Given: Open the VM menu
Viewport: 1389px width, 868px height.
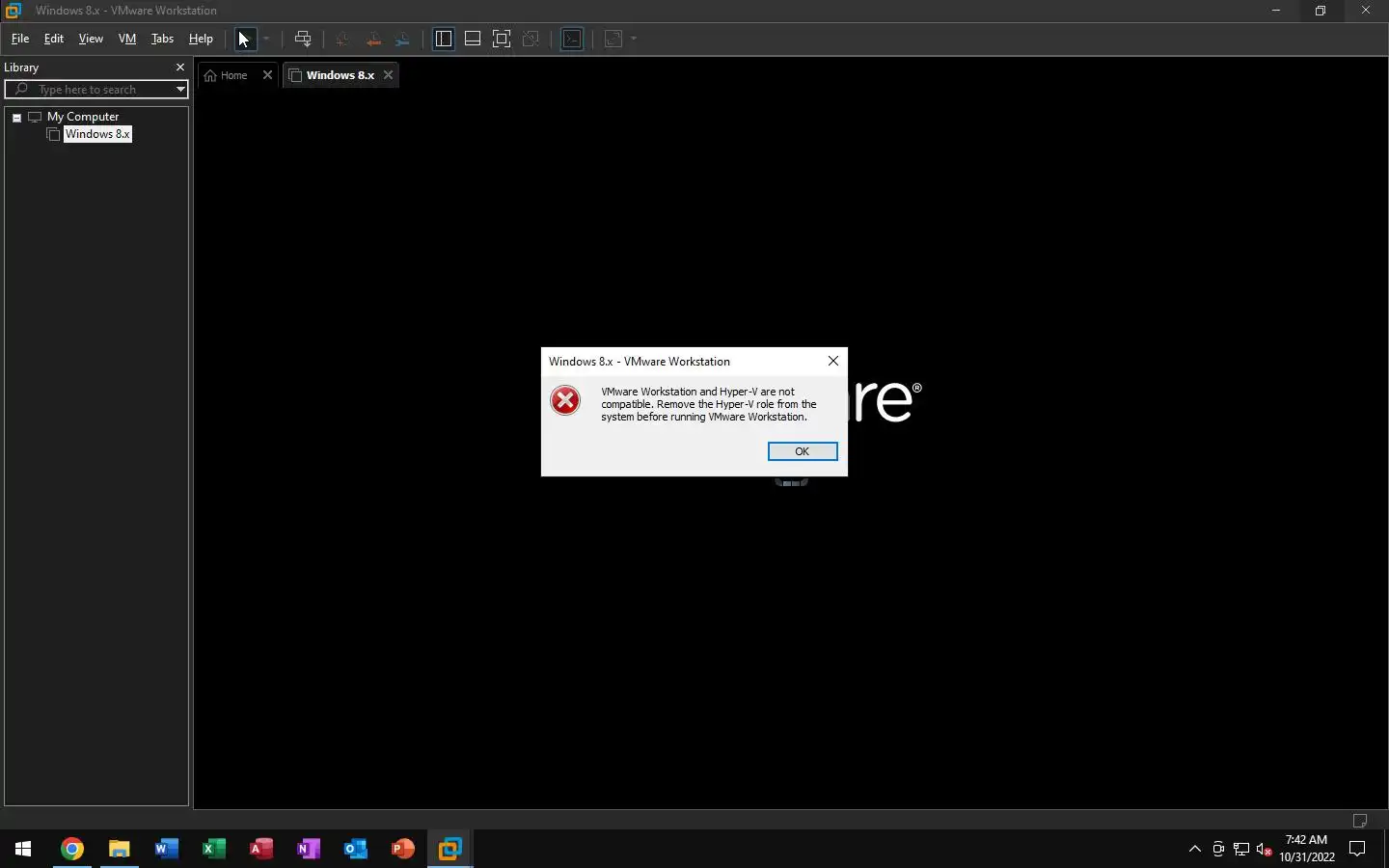Looking at the screenshot, I should [x=126, y=39].
